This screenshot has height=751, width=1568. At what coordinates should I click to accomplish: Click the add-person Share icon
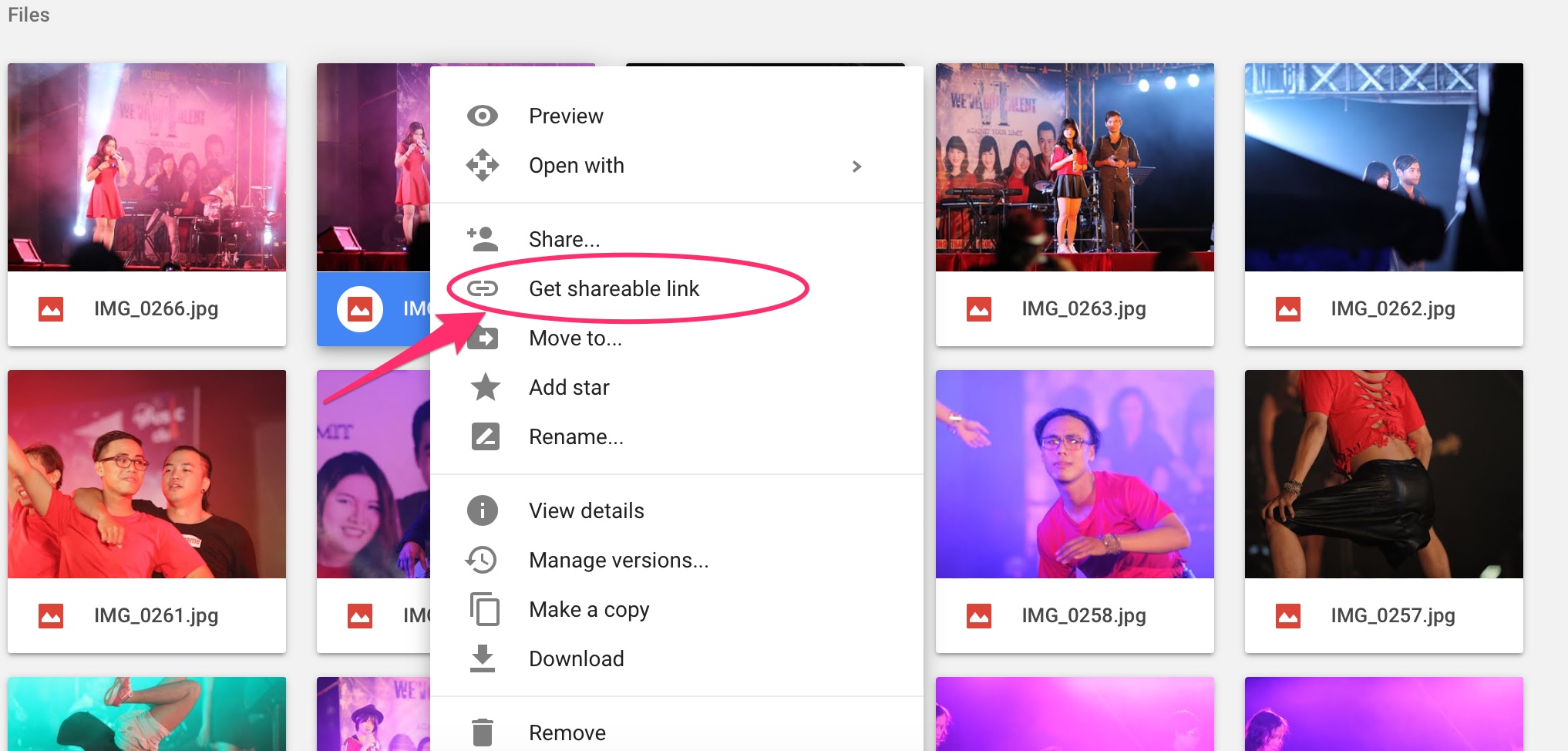pyautogui.click(x=483, y=239)
